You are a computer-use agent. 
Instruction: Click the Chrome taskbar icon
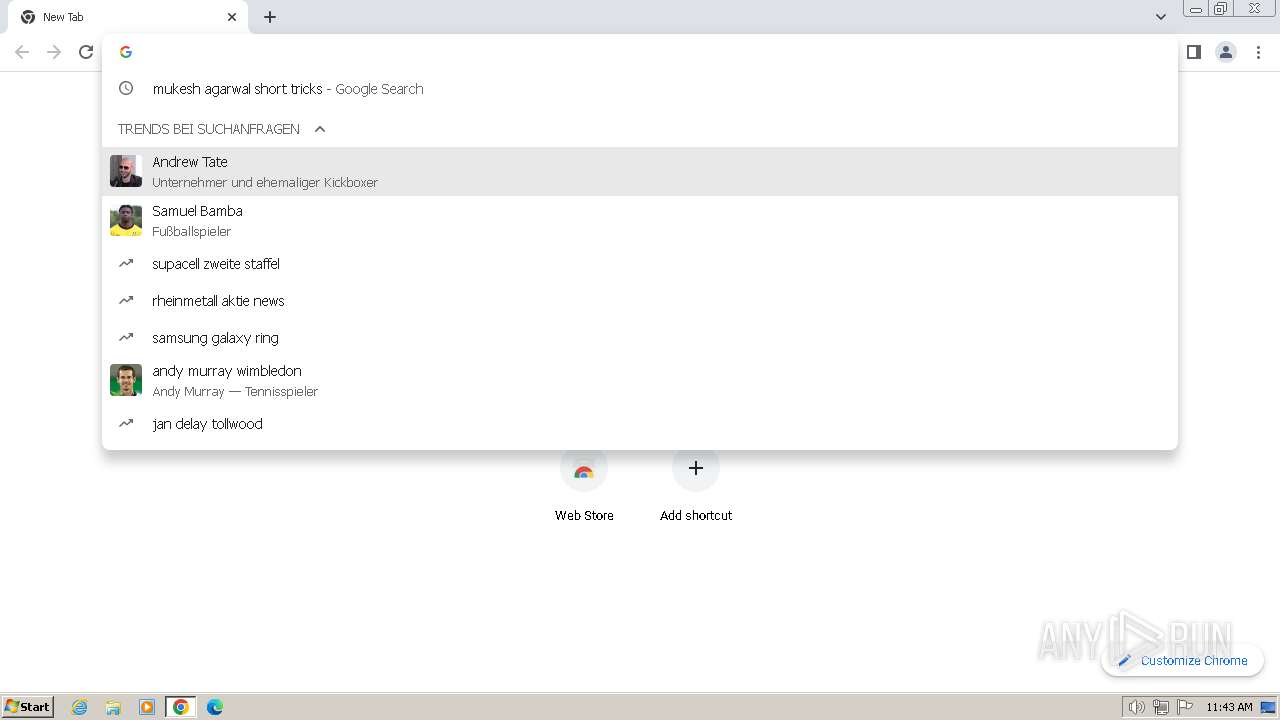click(x=181, y=707)
